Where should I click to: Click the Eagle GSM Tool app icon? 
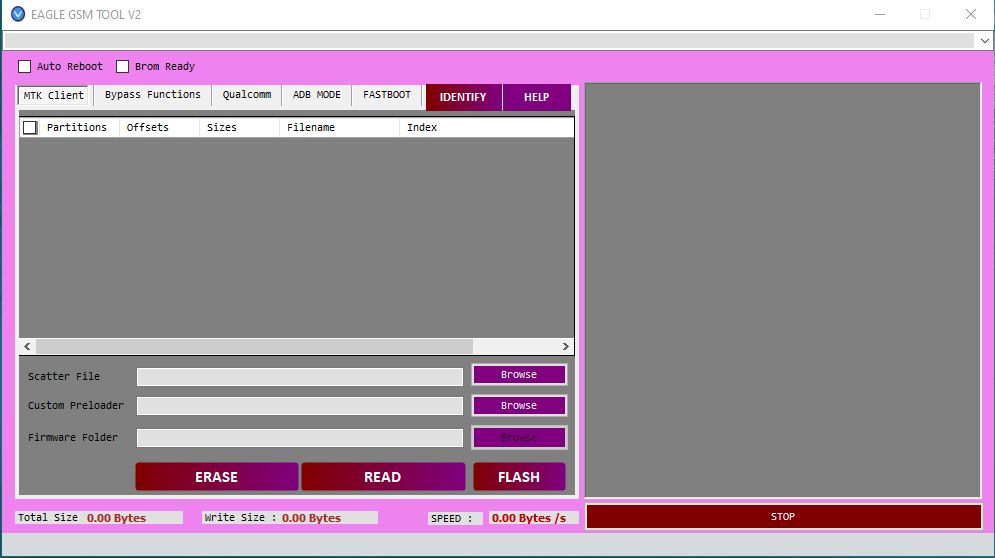pyautogui.click(x=18, y=14)
